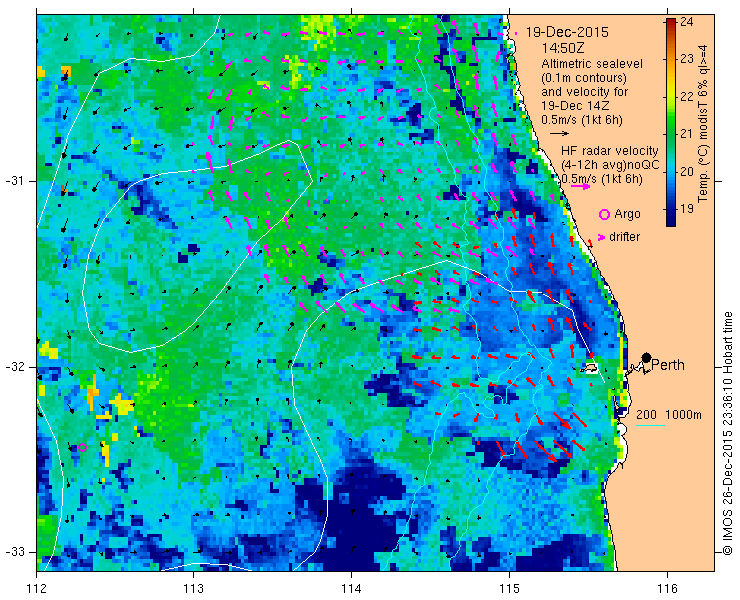Click the '19-Dec-2015' date text
Screen dimensions: 740x600
[567, 33]
